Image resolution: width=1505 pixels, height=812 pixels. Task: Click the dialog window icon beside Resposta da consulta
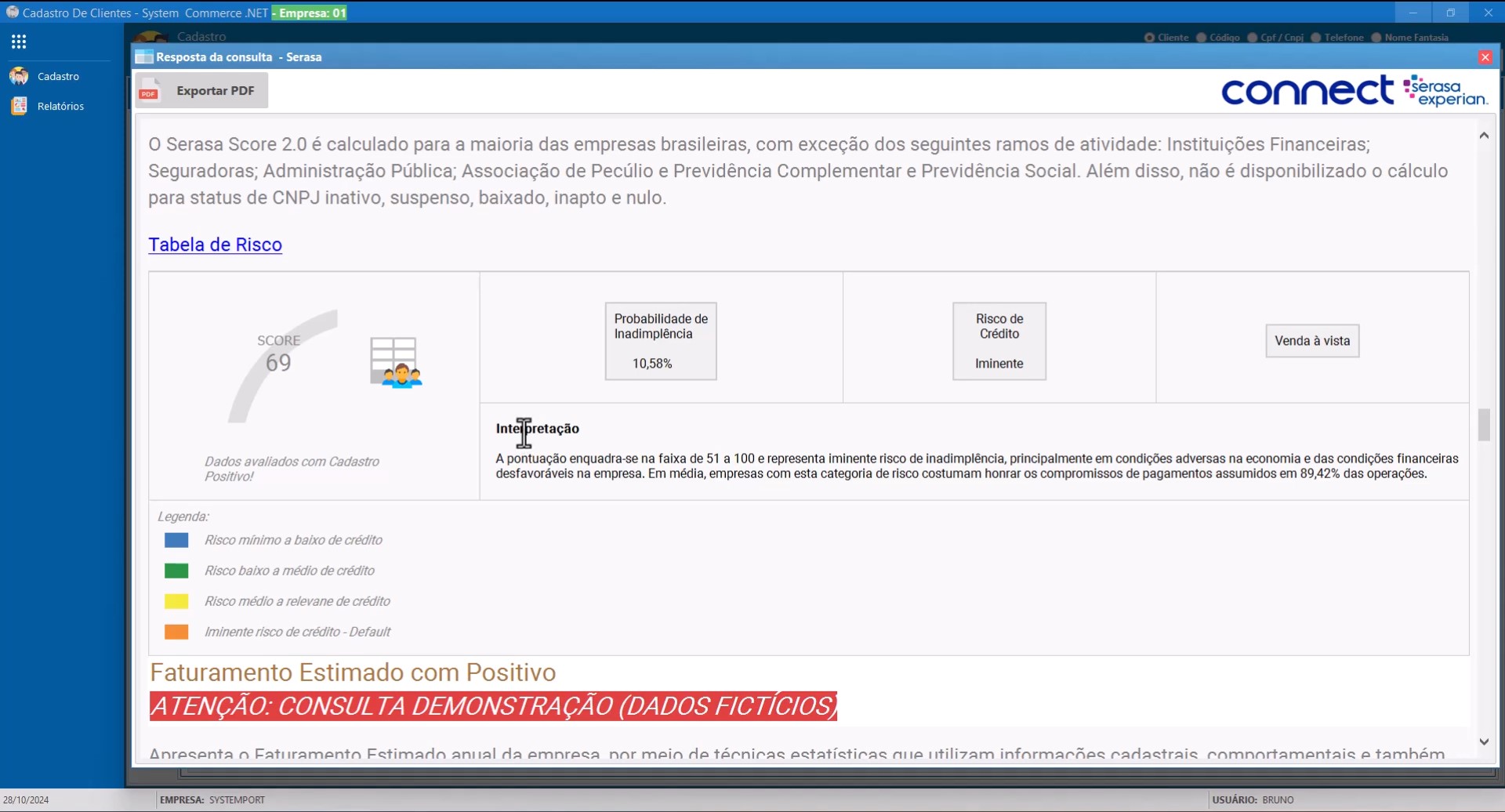[x=143, y=57]
